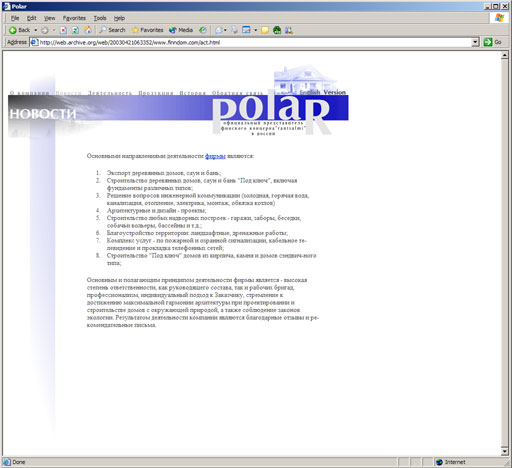Click the English Version link

point(322,92)
